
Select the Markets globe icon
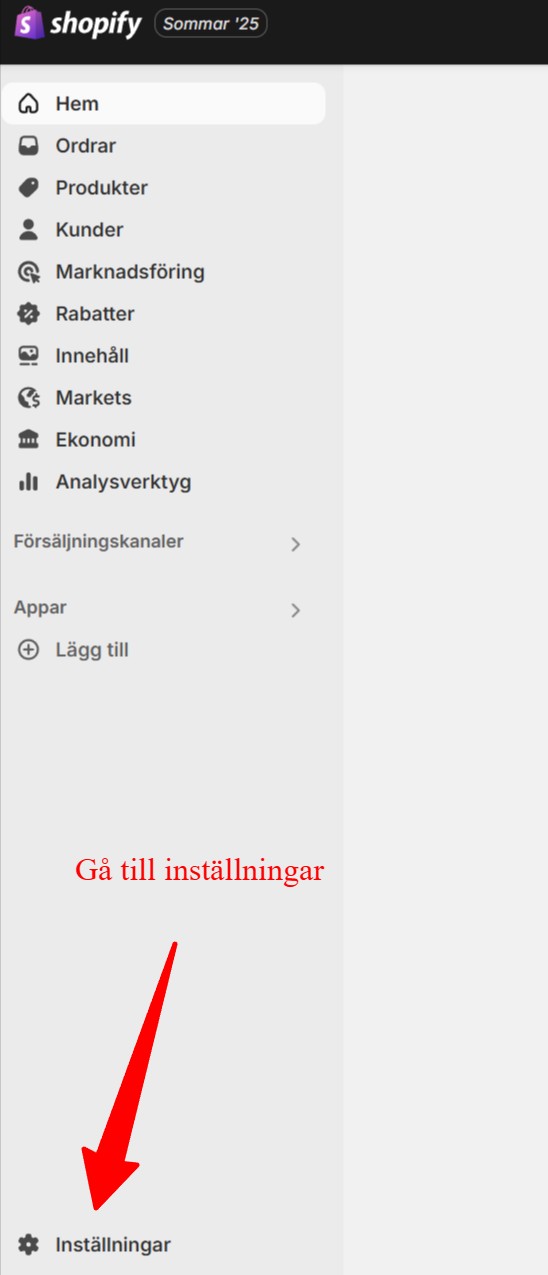pyautogui.click(x=29, y=398)
